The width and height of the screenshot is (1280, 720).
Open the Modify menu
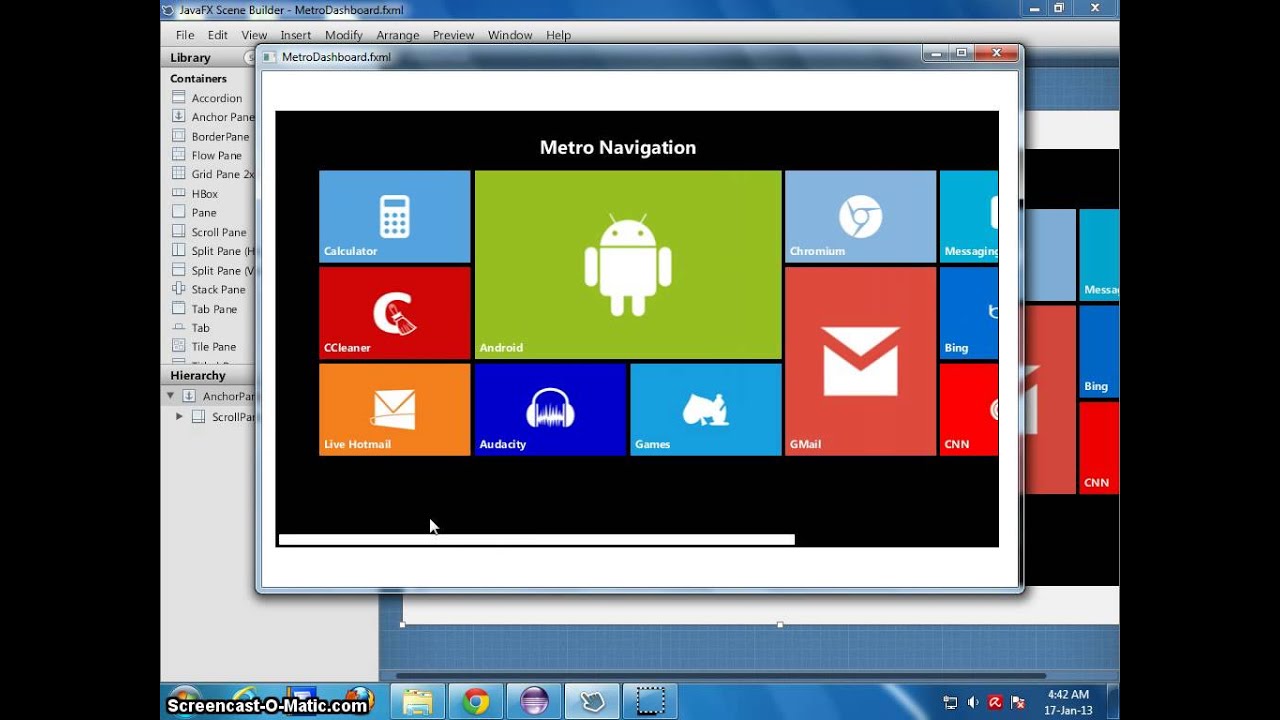[344, 35]
